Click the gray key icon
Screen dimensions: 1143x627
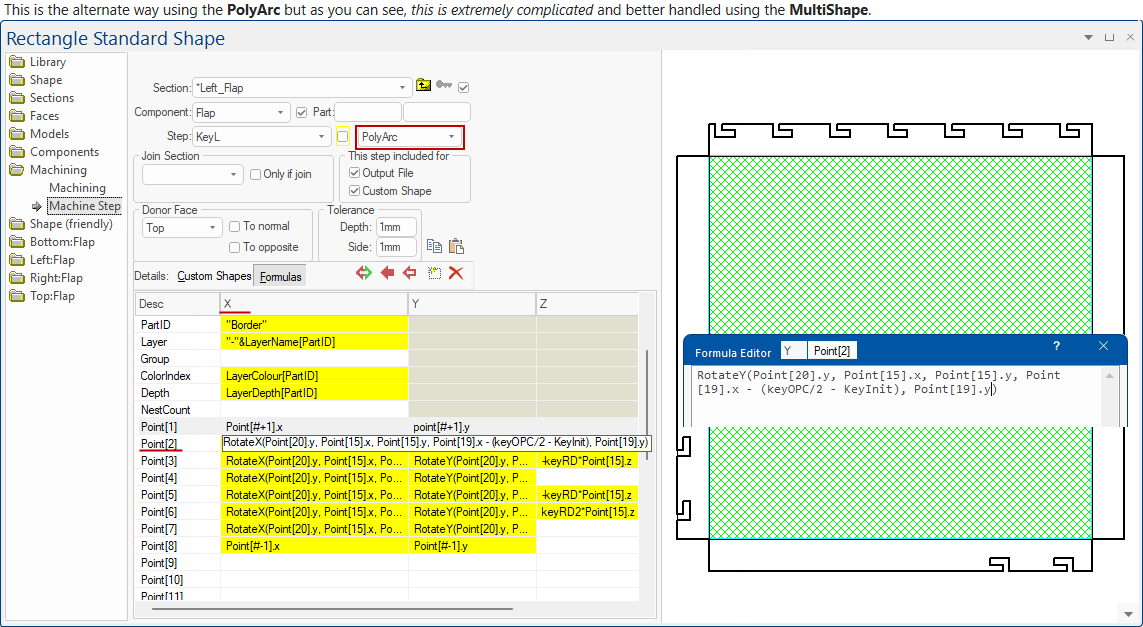click(444, 86)
